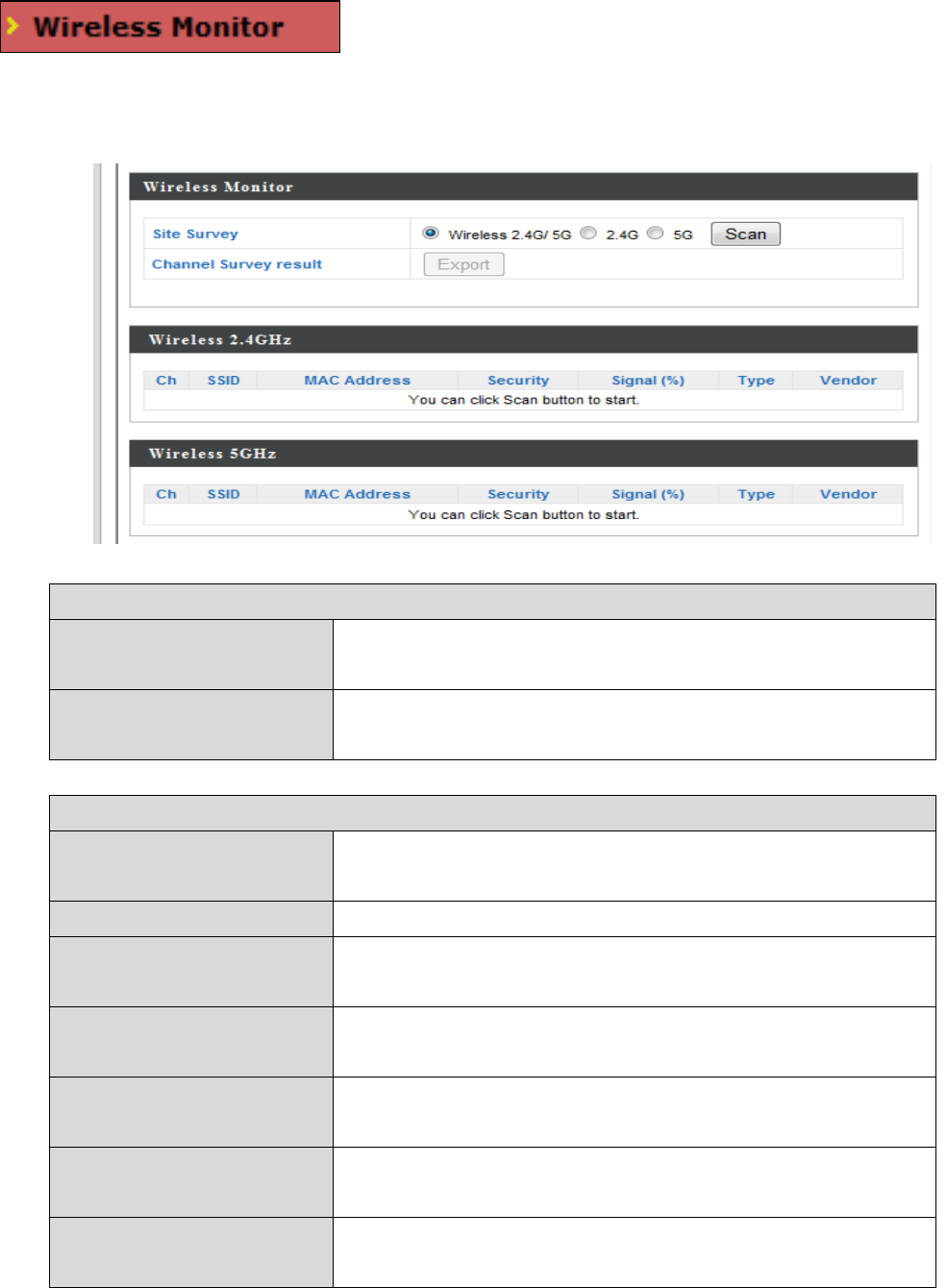Screen dimensions: 947x1288
Task: Click Signal (%) header in Wireless 5GHz table
Action: (648, 494)
